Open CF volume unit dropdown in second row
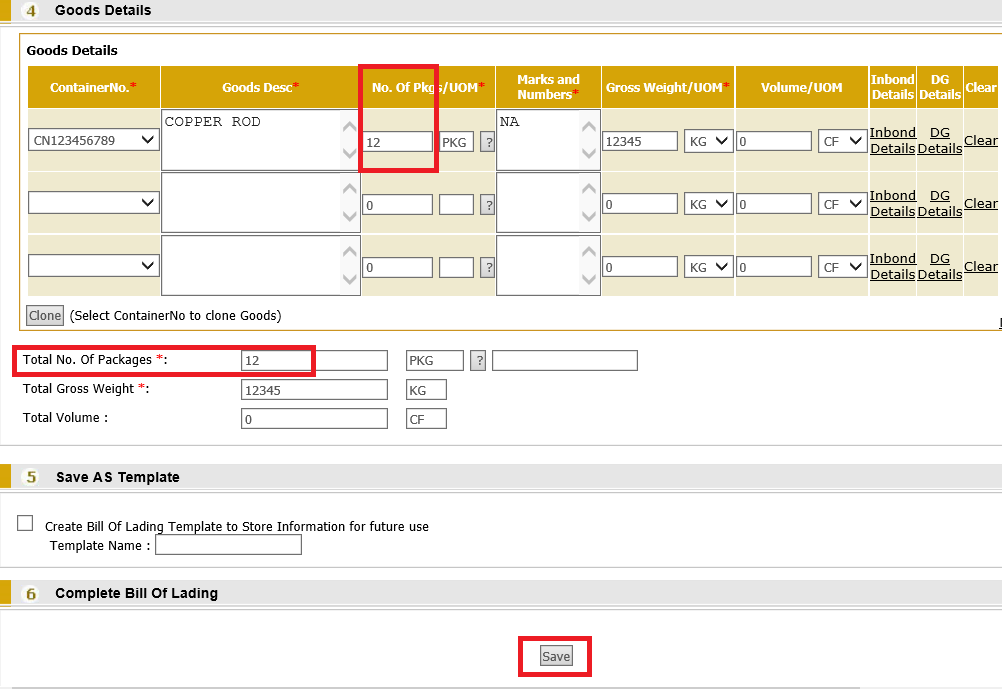Viewport: 1002px width, 689px height. pos(842,204)
